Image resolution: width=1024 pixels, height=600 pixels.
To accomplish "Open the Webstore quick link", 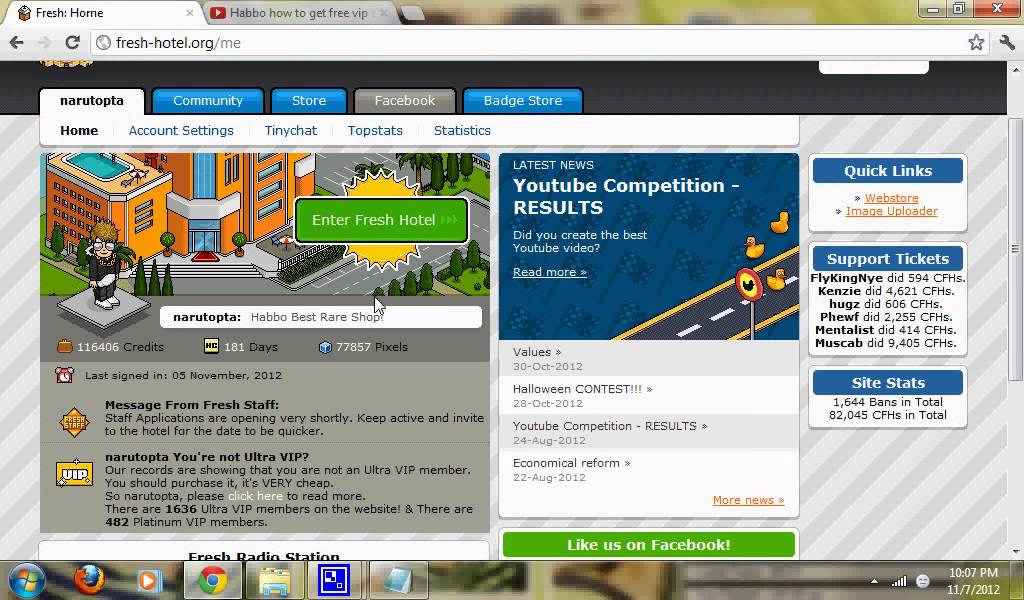I will point(891,198).
